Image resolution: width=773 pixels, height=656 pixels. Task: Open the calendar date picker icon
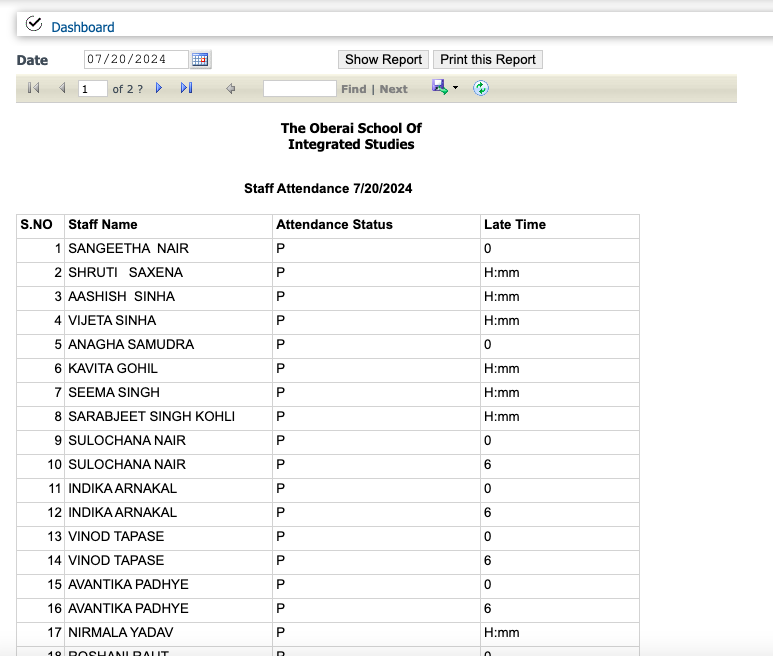point(200,60)
